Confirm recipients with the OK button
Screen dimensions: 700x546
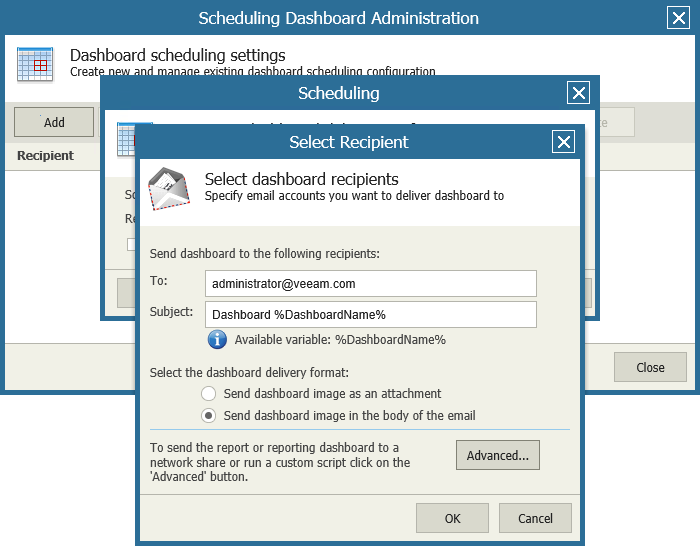[453, 518]
